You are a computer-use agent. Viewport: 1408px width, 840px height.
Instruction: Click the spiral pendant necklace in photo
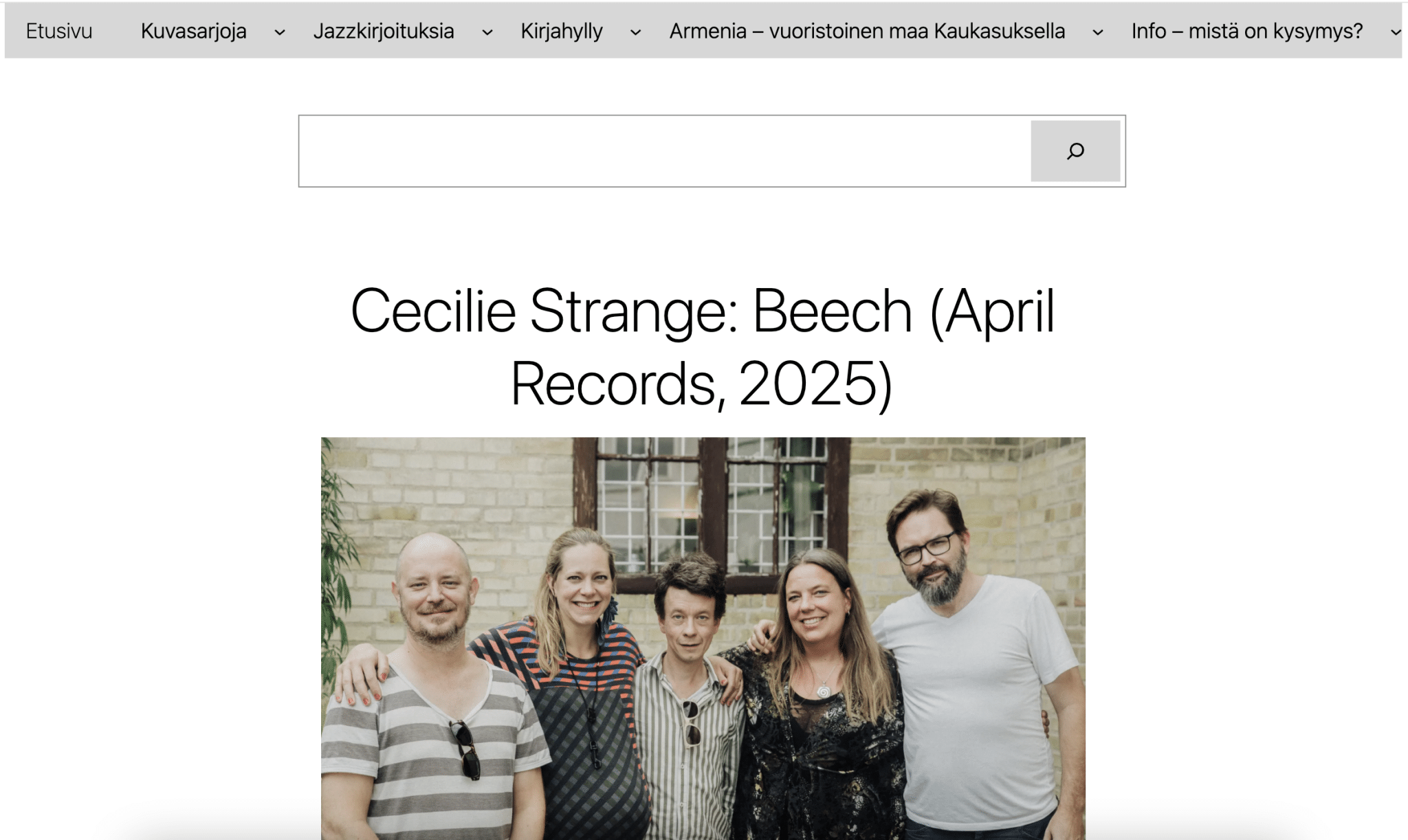823,691
